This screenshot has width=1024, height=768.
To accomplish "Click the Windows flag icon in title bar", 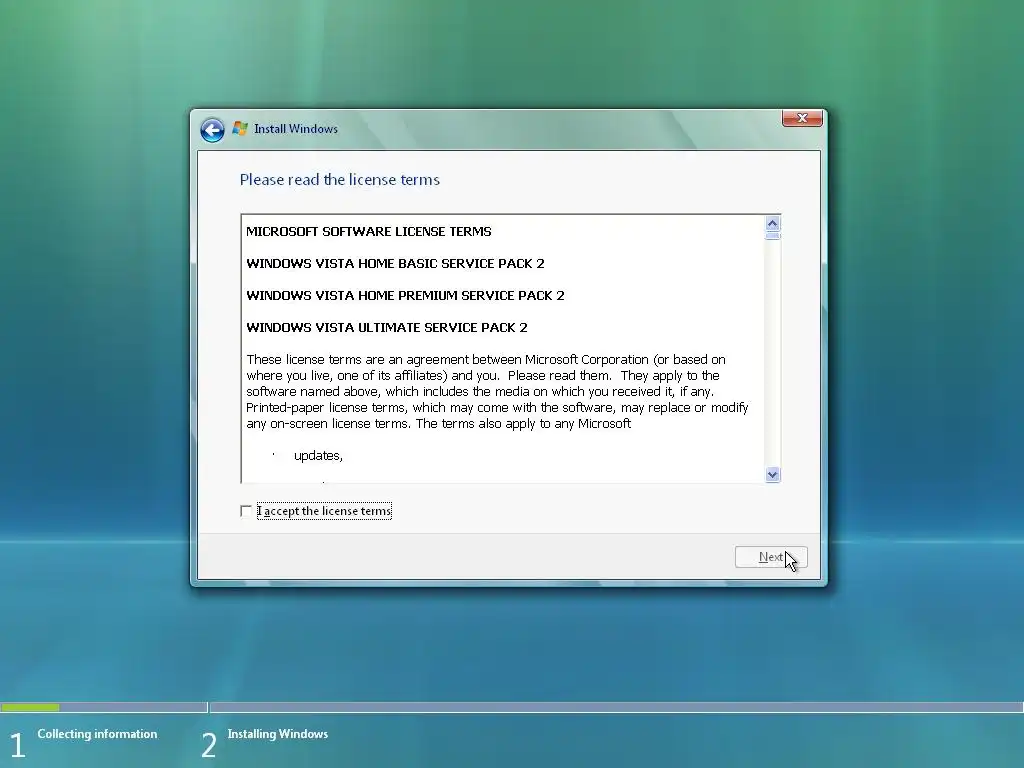I will tap(240, 128).
